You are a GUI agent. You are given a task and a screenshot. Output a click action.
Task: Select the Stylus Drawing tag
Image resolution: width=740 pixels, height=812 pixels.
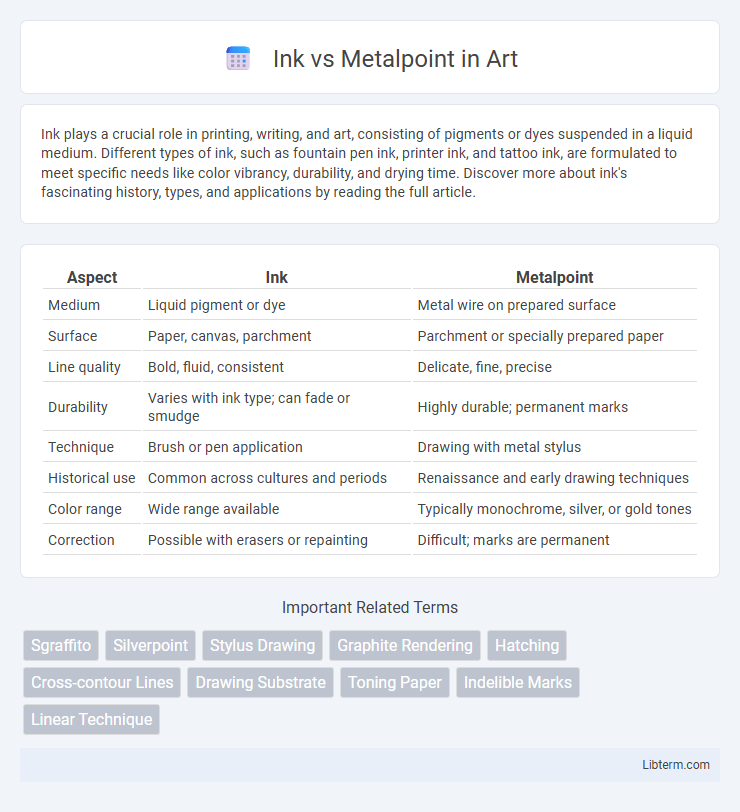click(263, 645)
